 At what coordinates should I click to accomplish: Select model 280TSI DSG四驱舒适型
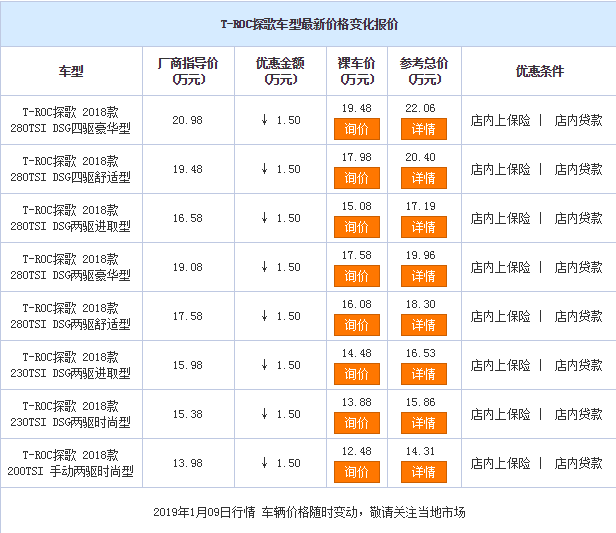[70, 169]
